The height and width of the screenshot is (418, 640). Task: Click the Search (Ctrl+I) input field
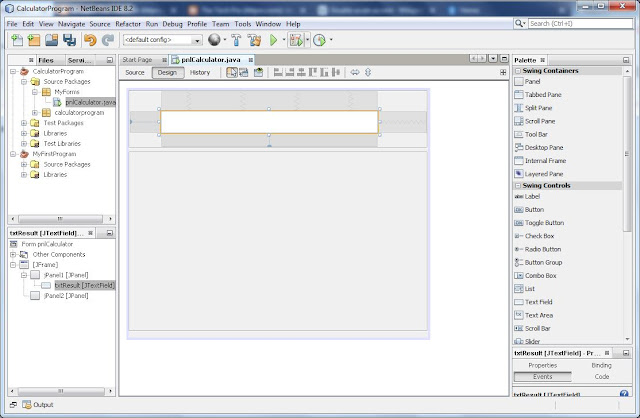tap(580, 24)
